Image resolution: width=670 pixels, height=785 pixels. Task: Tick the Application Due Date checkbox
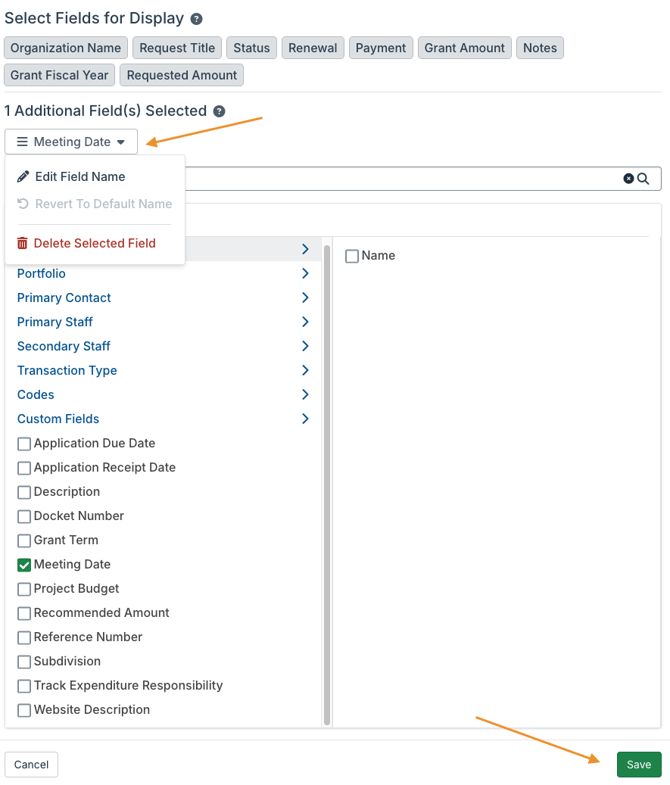coord(24,444)
